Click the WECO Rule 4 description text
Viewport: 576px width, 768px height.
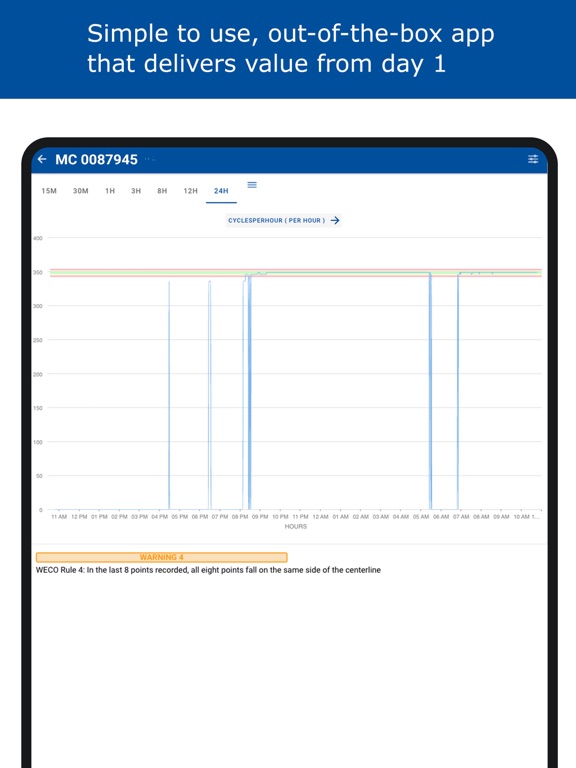click(208, 570)
